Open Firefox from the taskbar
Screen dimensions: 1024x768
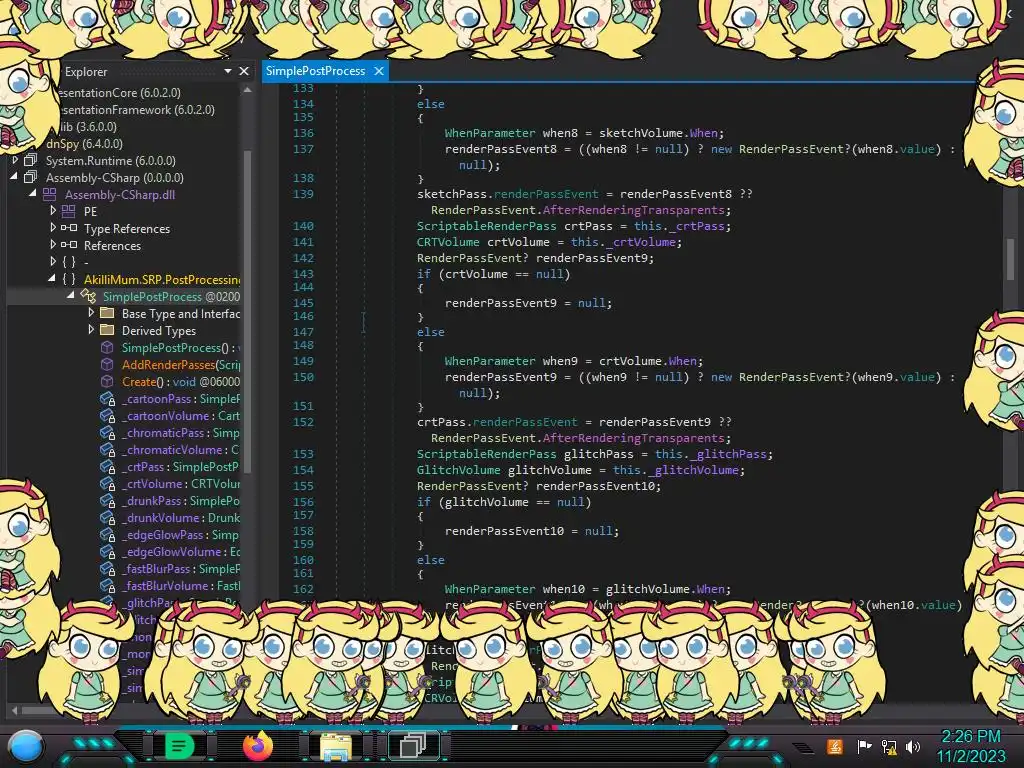(257, 745)
